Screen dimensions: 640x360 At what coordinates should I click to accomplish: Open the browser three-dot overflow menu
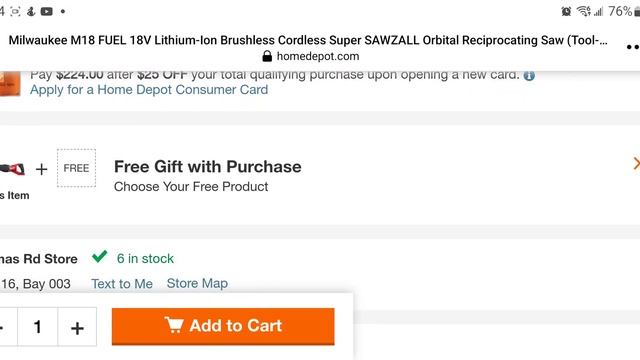click(x=633, y=47)
